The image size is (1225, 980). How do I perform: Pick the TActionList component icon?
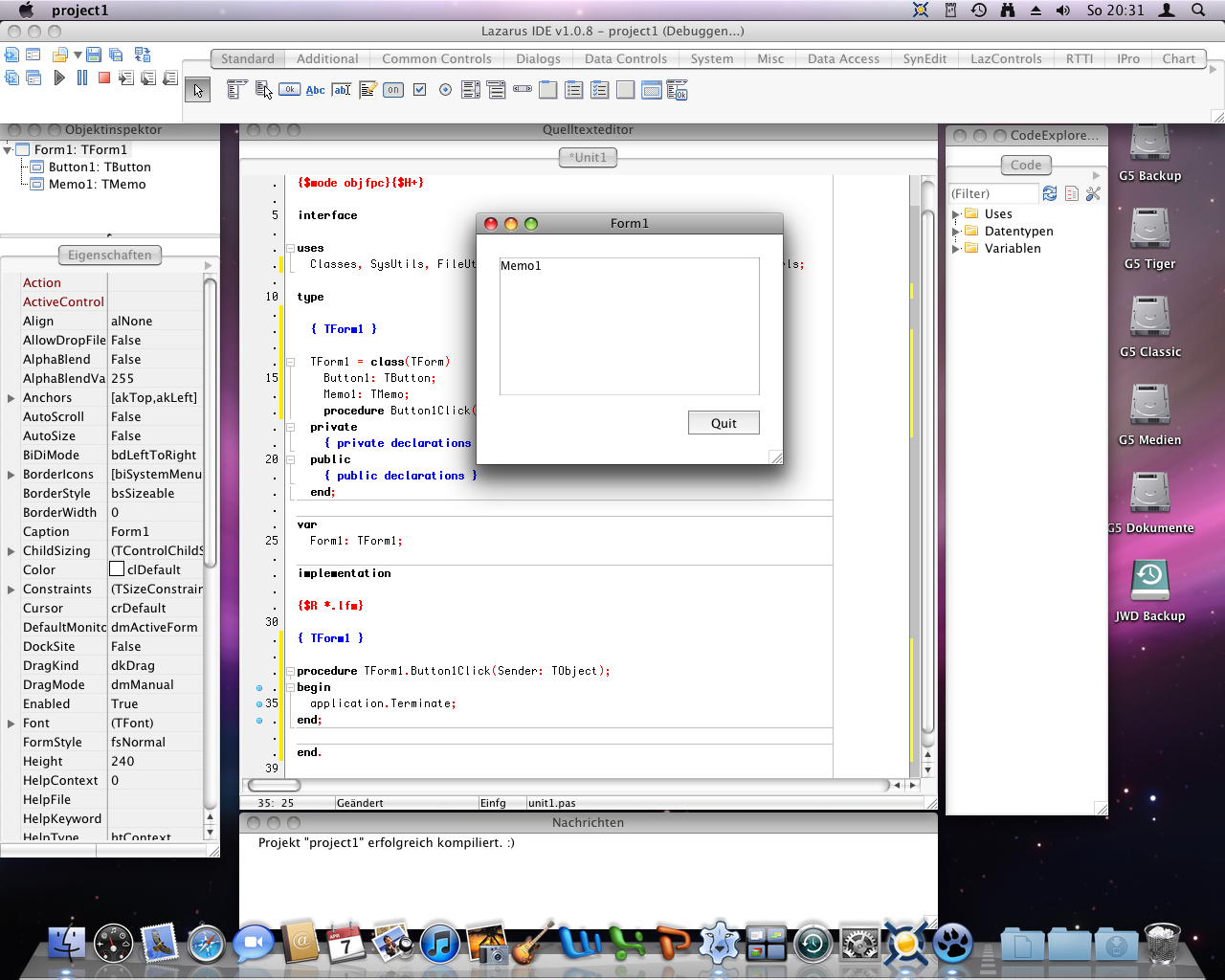[678, 90]
